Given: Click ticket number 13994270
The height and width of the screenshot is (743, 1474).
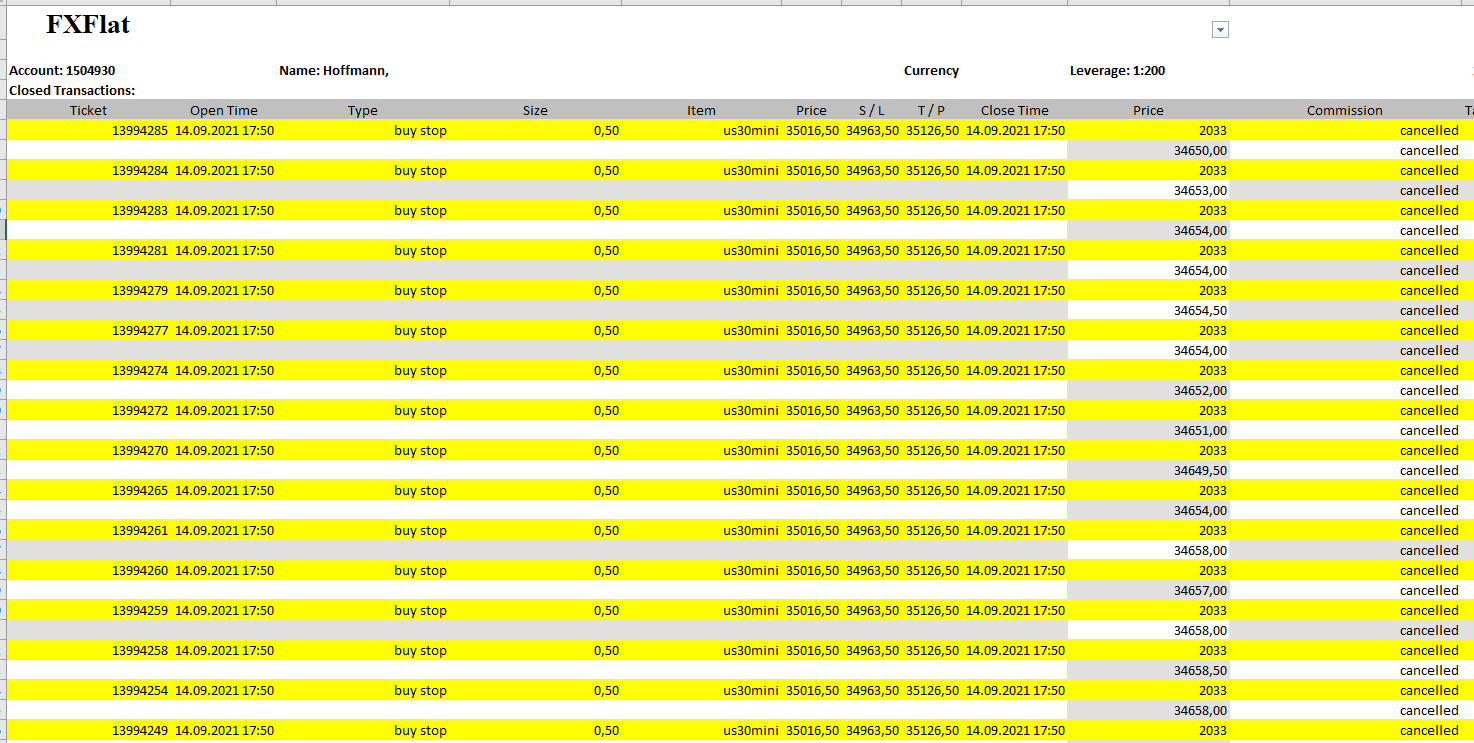Looking at the screenshot, I should (x=140, y=451).
